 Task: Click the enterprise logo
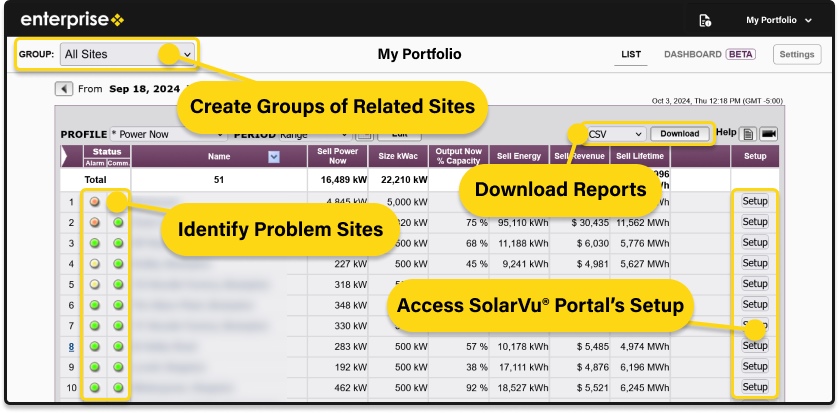(72, 19)
